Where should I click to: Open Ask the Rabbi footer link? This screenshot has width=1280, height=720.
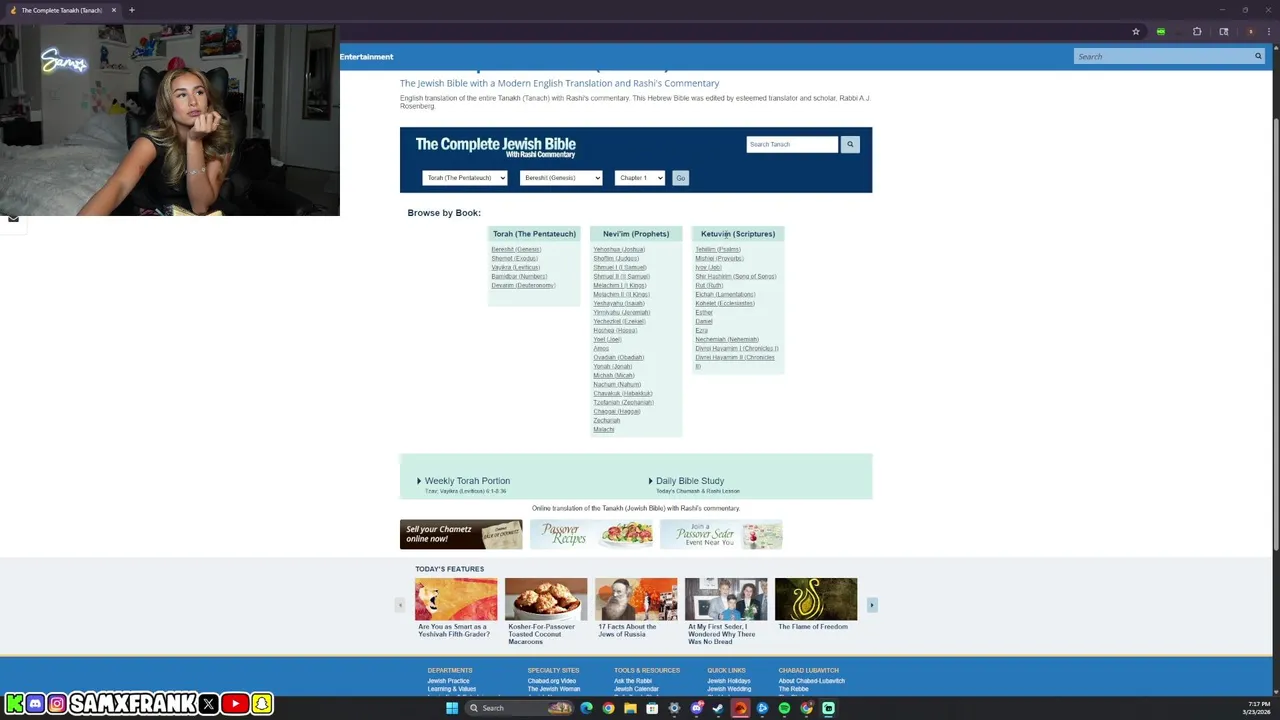[x=633, y=681]
